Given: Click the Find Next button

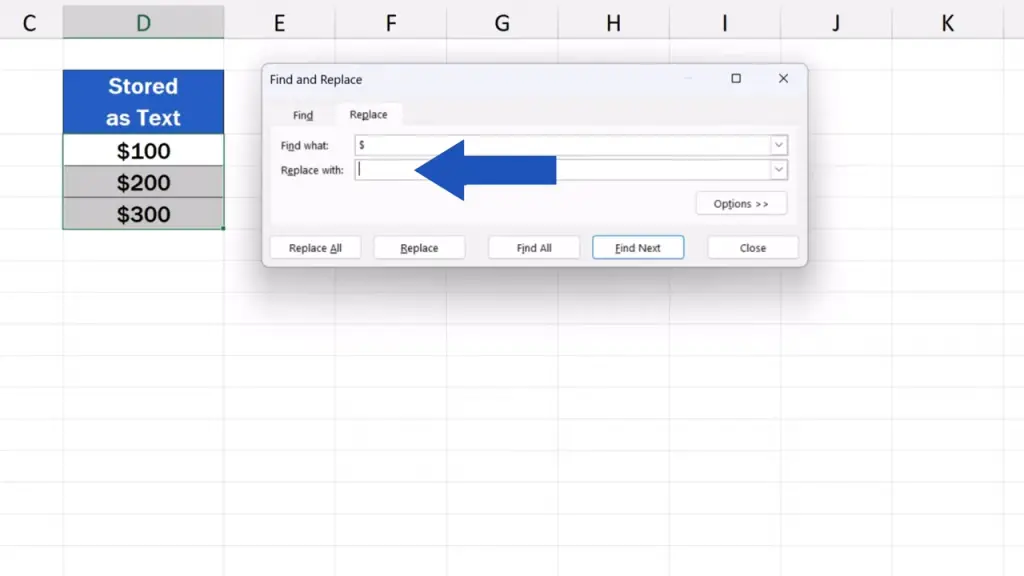Looking at the screenshot, I should tap(638, 248).
